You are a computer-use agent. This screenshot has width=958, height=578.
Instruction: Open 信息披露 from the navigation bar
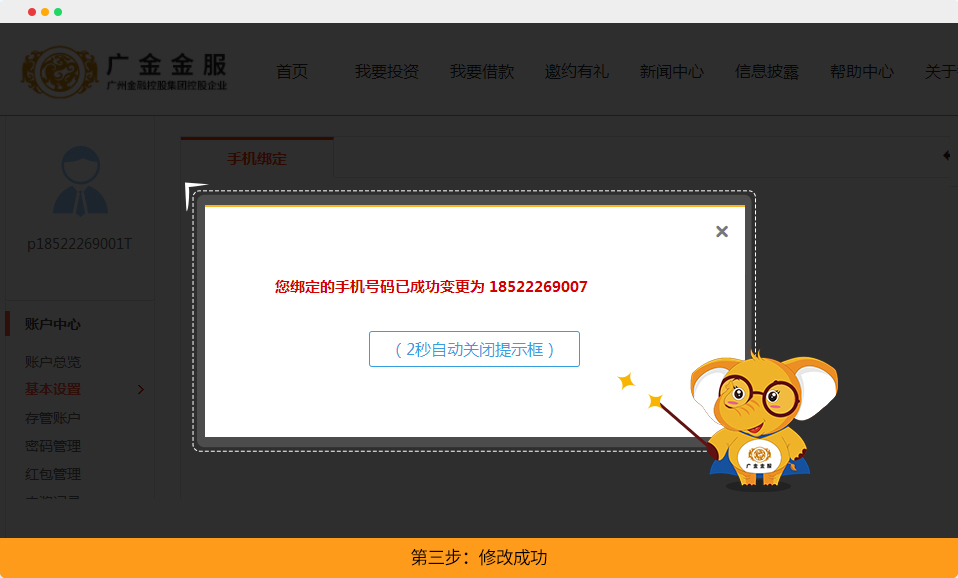click(x=766, y=72)
